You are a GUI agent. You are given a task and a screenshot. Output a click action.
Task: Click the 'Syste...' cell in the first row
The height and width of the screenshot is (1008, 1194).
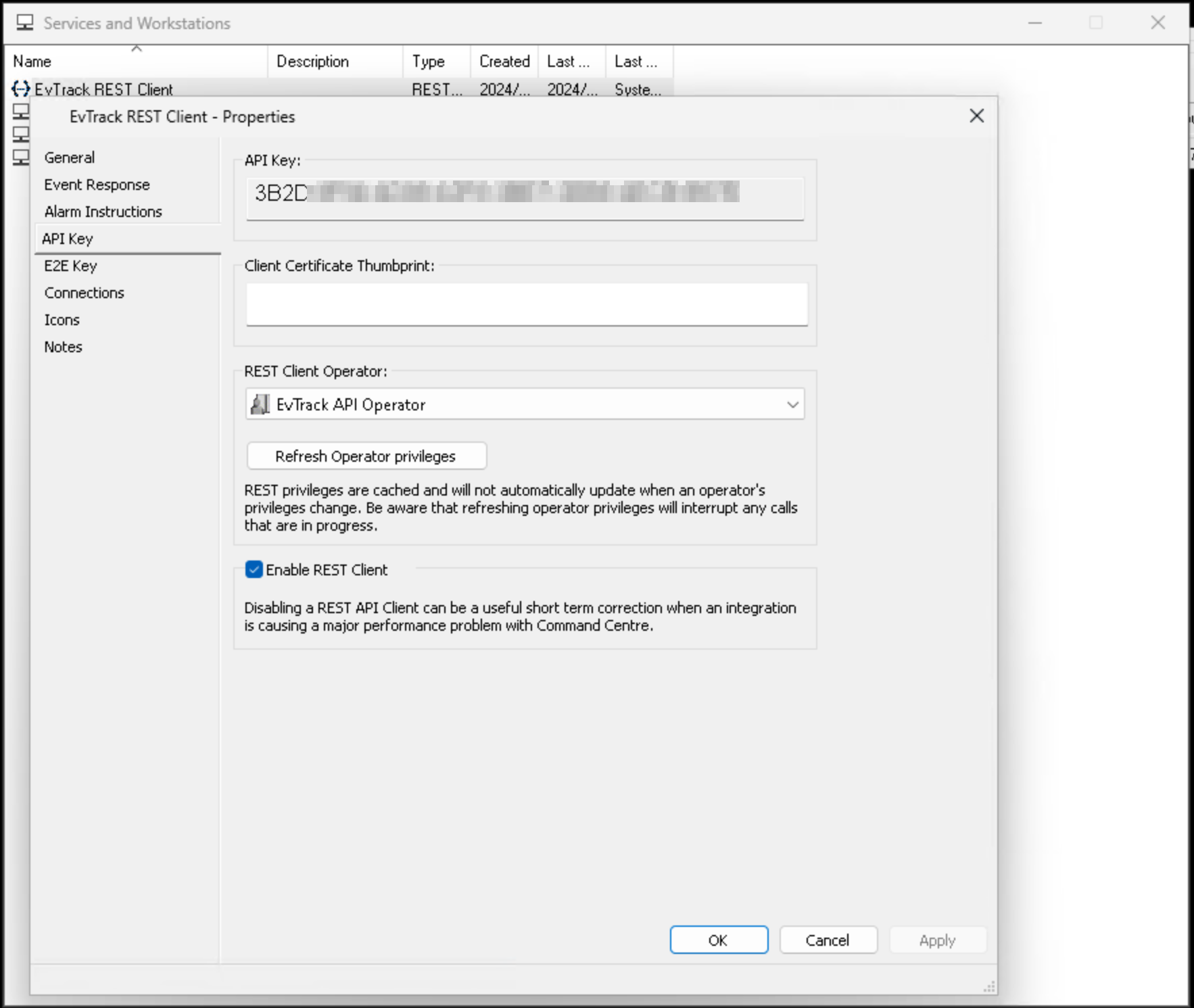pos(638,89)
